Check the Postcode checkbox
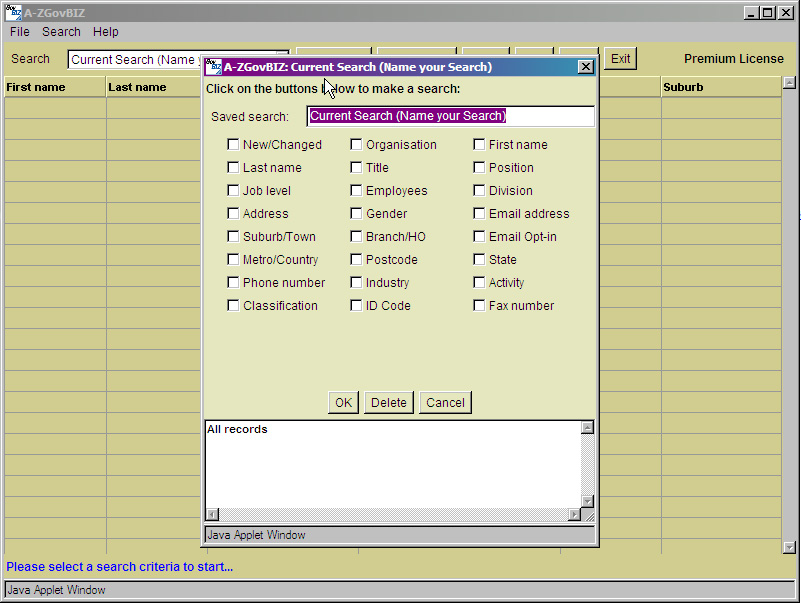The width and height of the screenshot is (801, 603). (356, 260)
